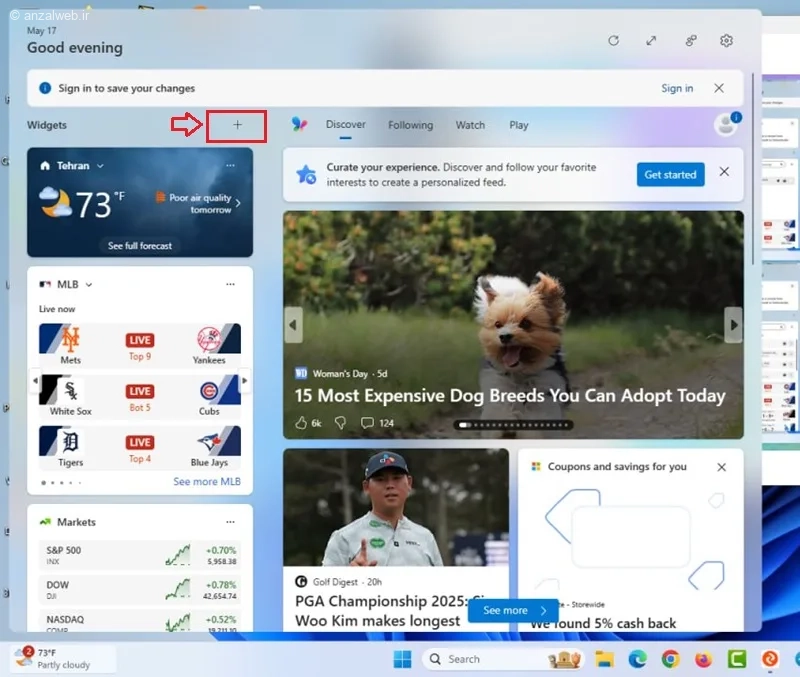
Task: Show next MLB games with right arrow
Action: [244, 381]
